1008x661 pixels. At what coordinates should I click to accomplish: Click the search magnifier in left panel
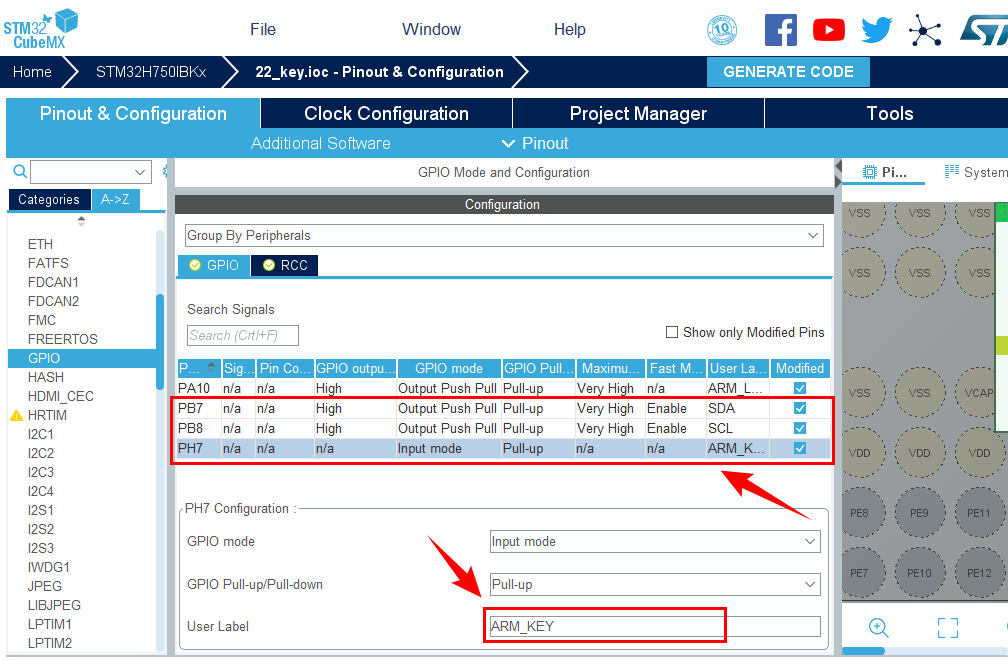pyautogui.click(x=19, y=171)
